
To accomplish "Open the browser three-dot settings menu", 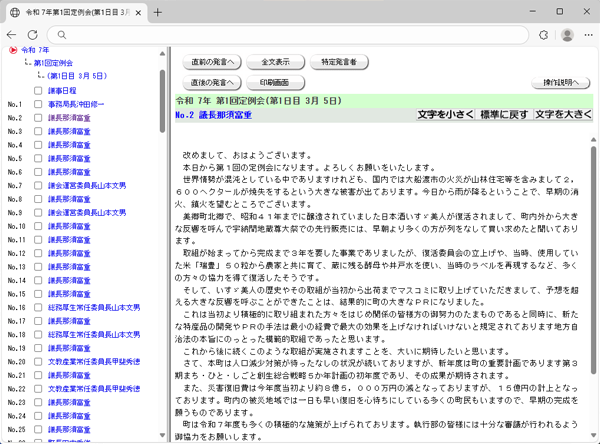I will [x=589, y=35].
